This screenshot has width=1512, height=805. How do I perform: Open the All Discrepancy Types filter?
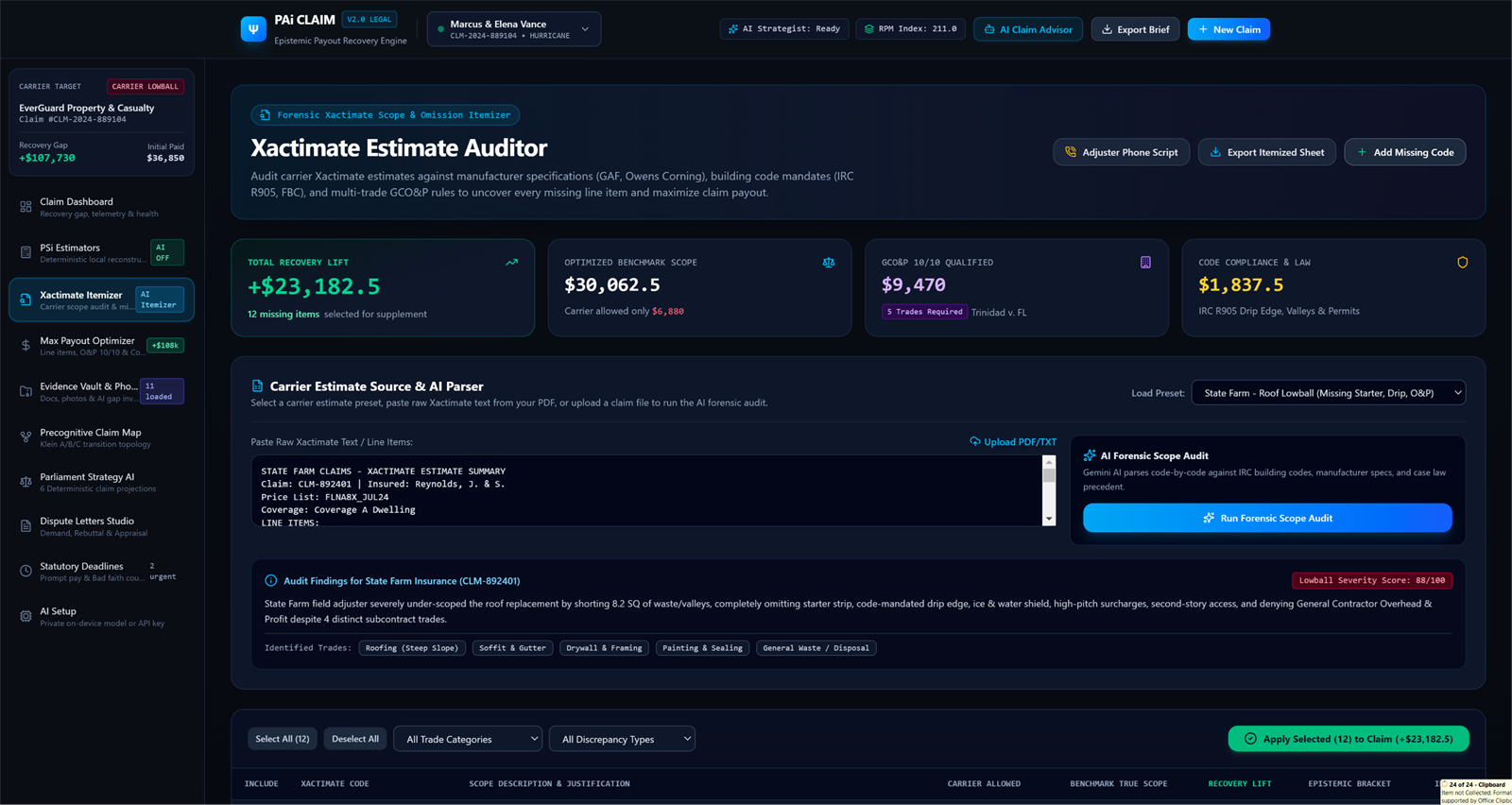point(622,739)
